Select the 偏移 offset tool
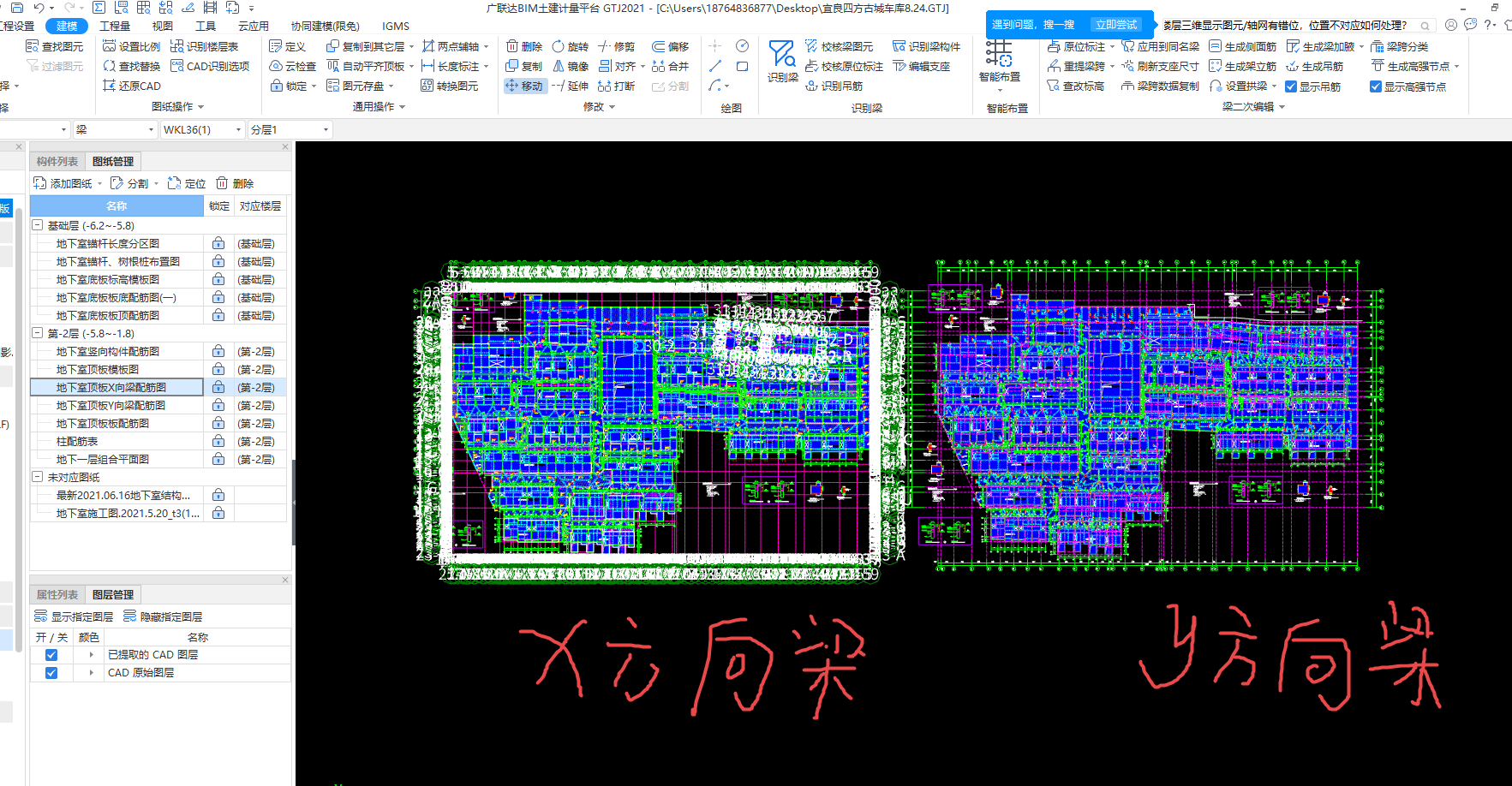1512x786 pixels. pyautogui.click(x=670, y=46)
